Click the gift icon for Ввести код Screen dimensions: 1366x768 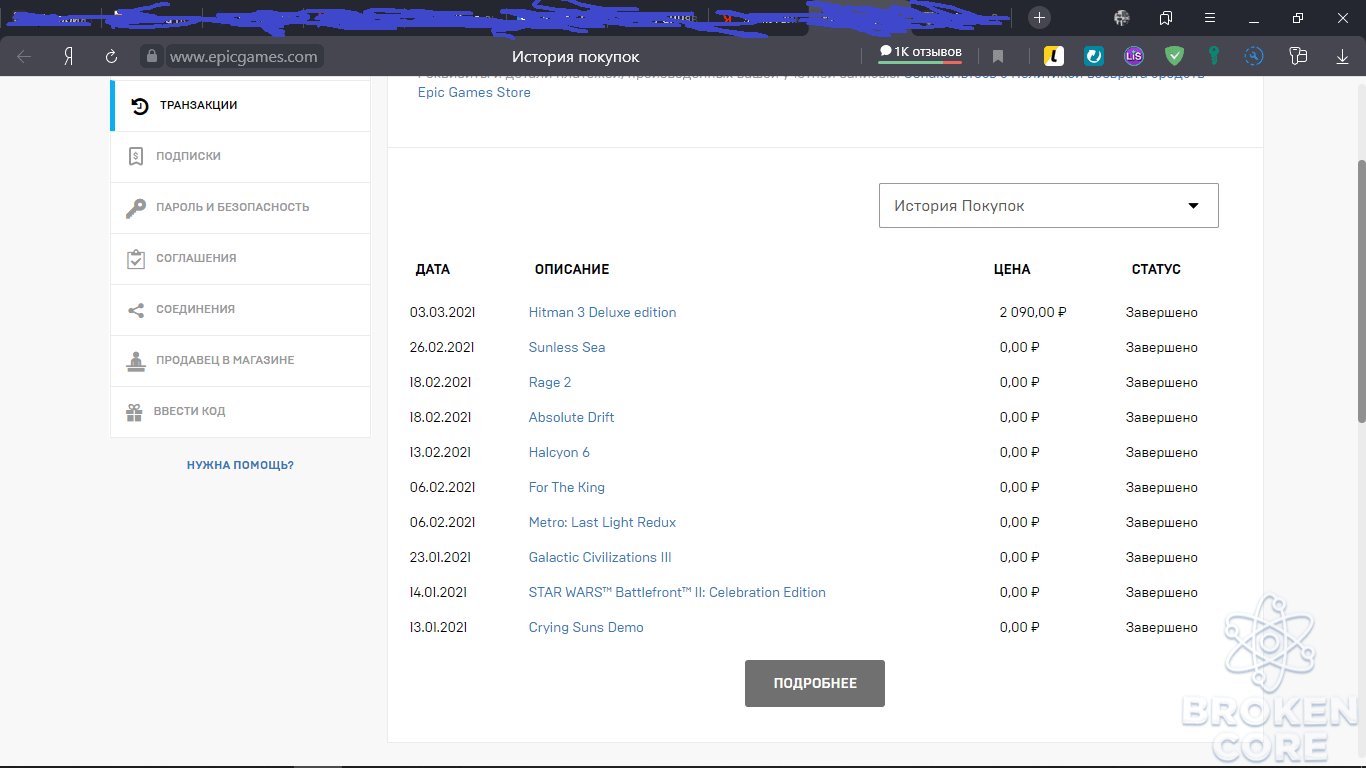tap(134, 412)
